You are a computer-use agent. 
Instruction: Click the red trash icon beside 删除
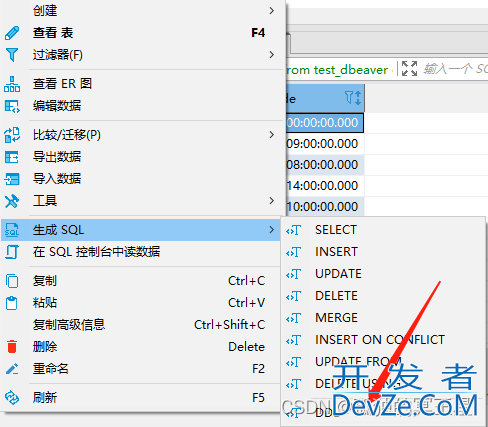(x=12, y=347)
